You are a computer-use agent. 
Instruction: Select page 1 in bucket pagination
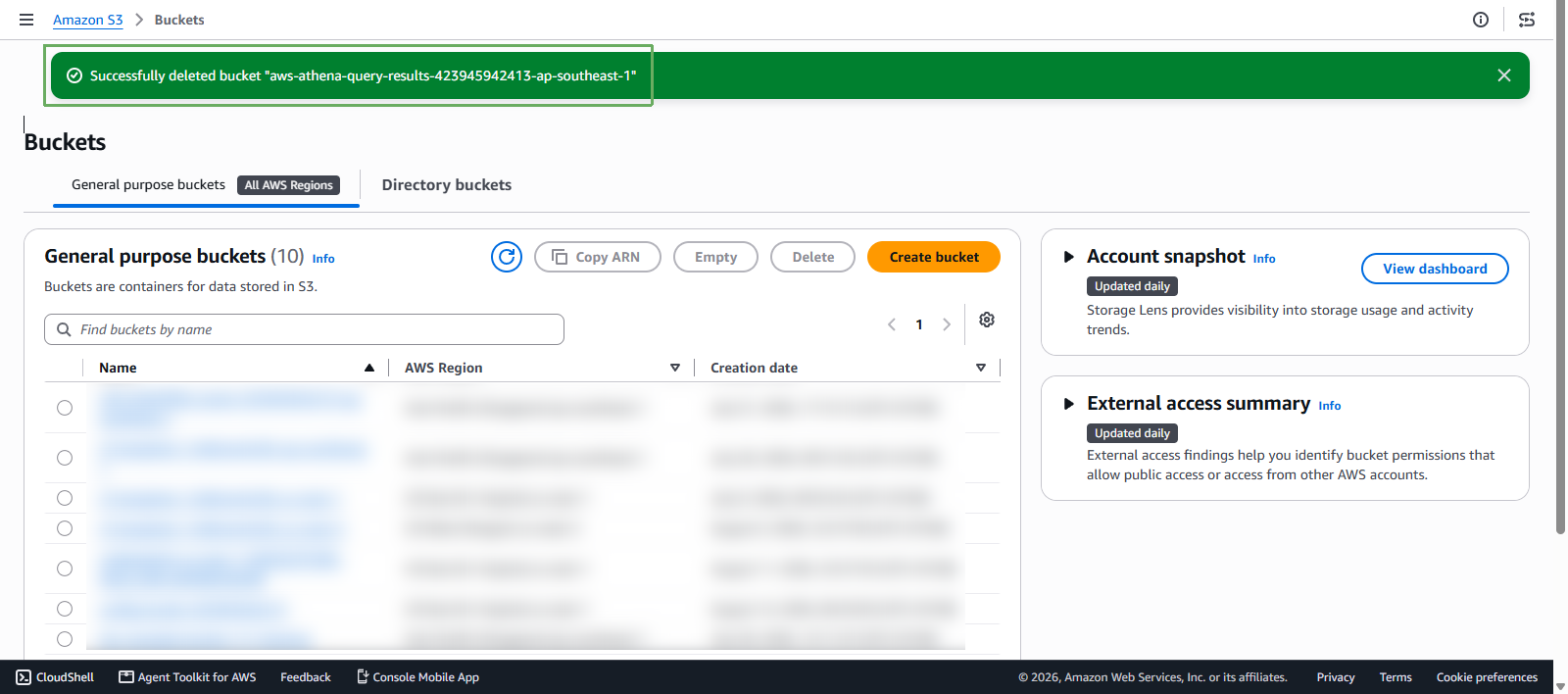click(919, 324)
